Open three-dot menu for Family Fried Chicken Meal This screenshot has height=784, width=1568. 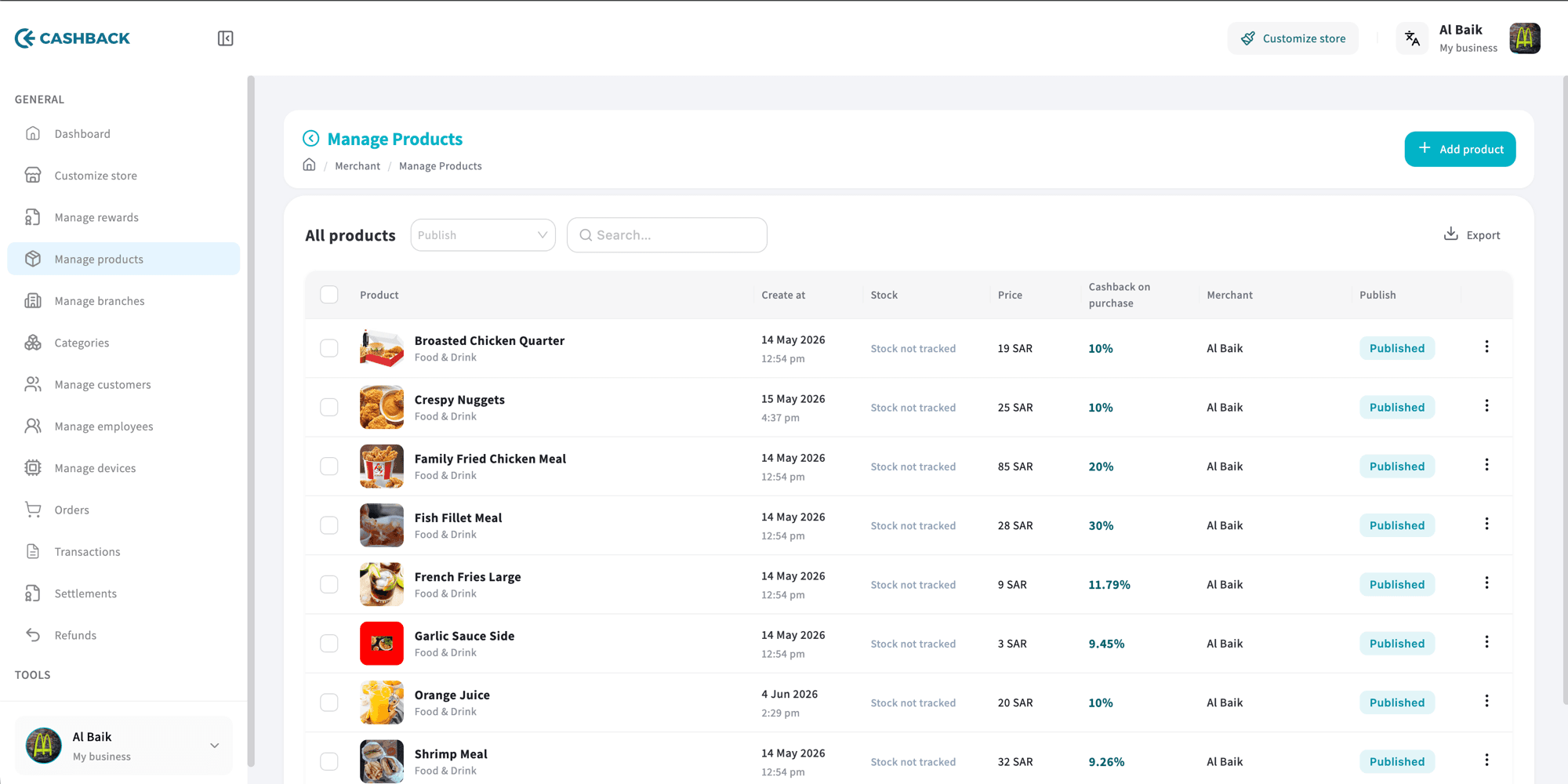click(x=1486, y=465)
